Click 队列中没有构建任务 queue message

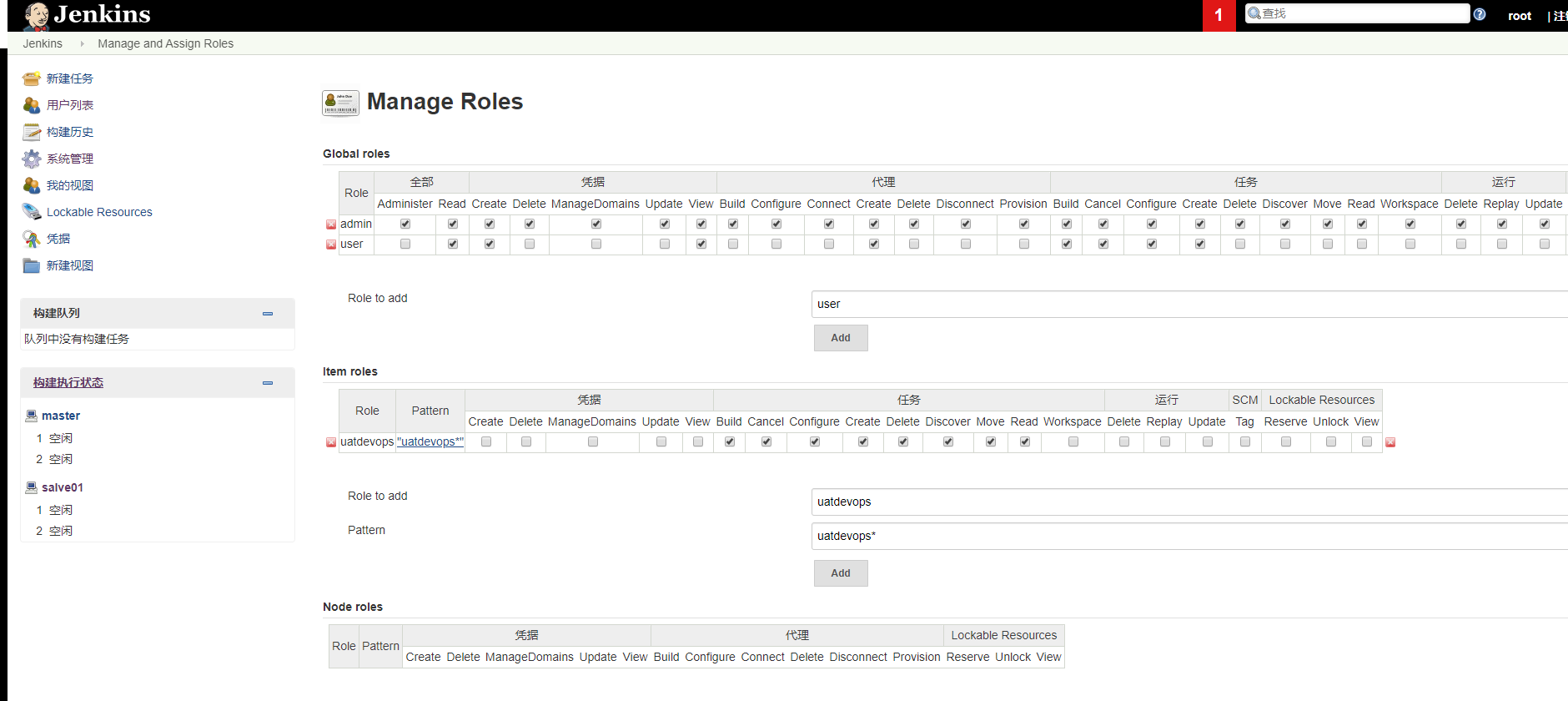pyautogui.click(x=77, y=339)
